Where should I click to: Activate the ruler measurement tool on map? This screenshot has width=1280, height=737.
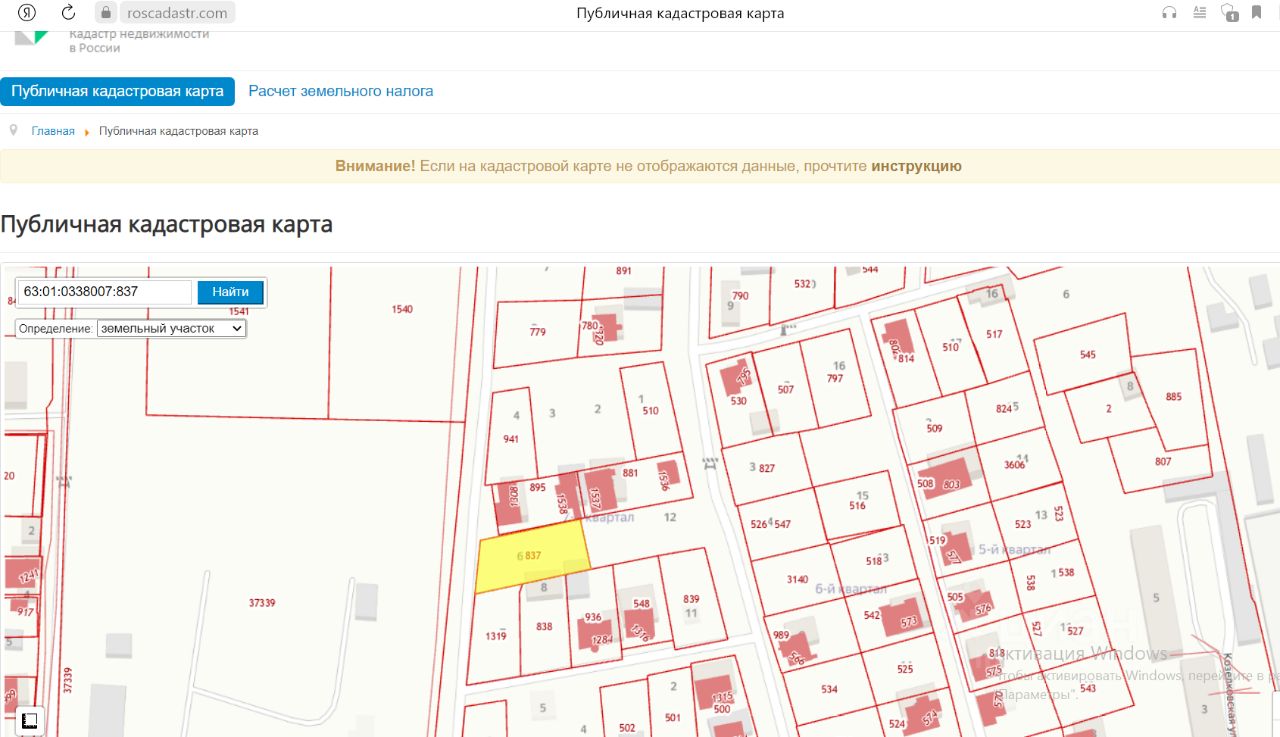pos(29,720)
